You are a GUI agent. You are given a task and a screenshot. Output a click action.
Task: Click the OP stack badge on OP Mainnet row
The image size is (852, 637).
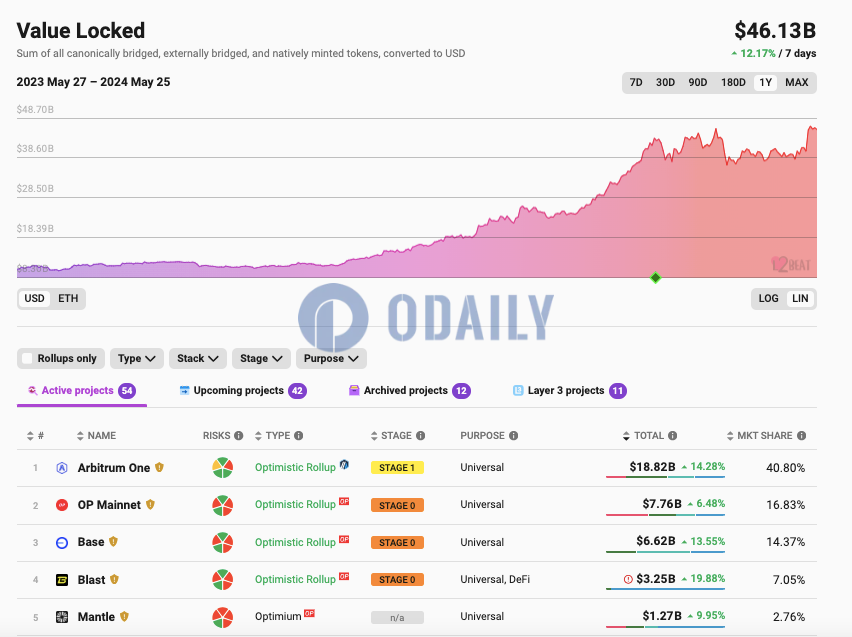tap(344, 501)
